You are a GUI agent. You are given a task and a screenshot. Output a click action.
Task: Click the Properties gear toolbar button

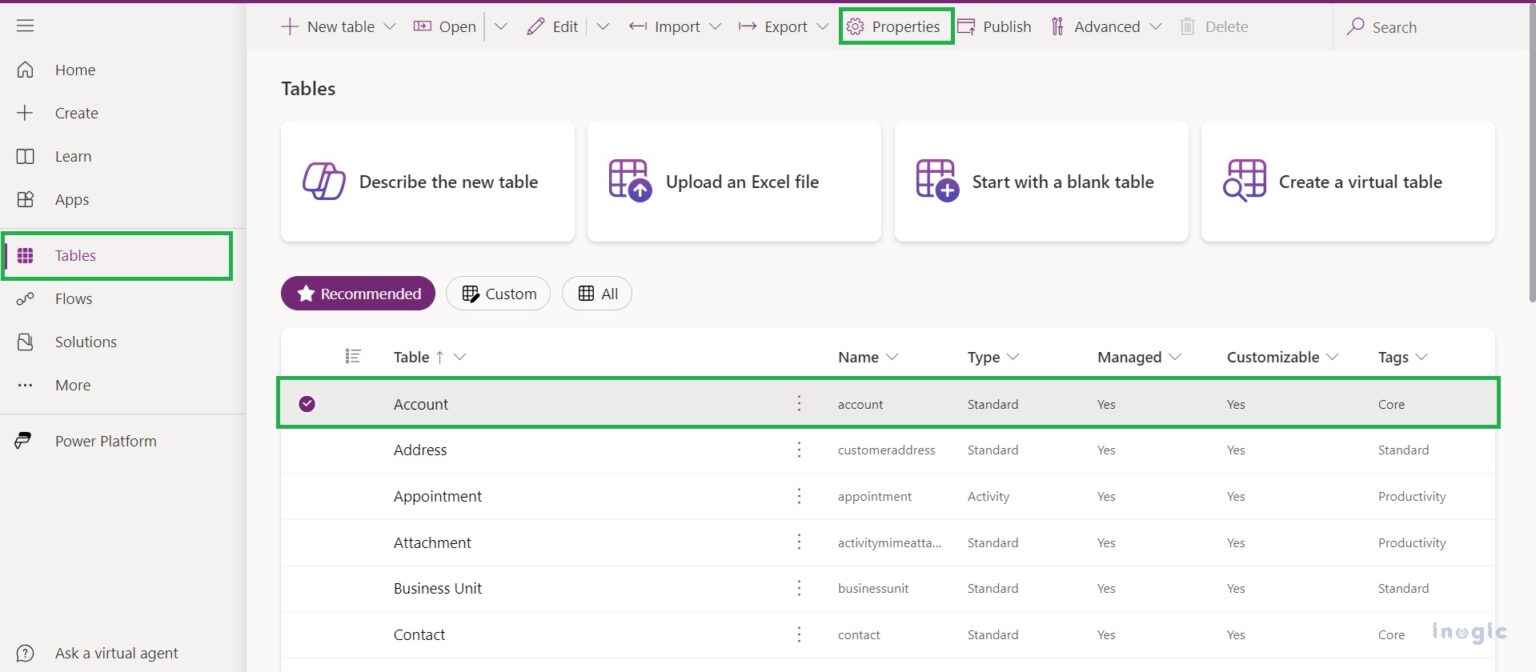click(855, 27)
